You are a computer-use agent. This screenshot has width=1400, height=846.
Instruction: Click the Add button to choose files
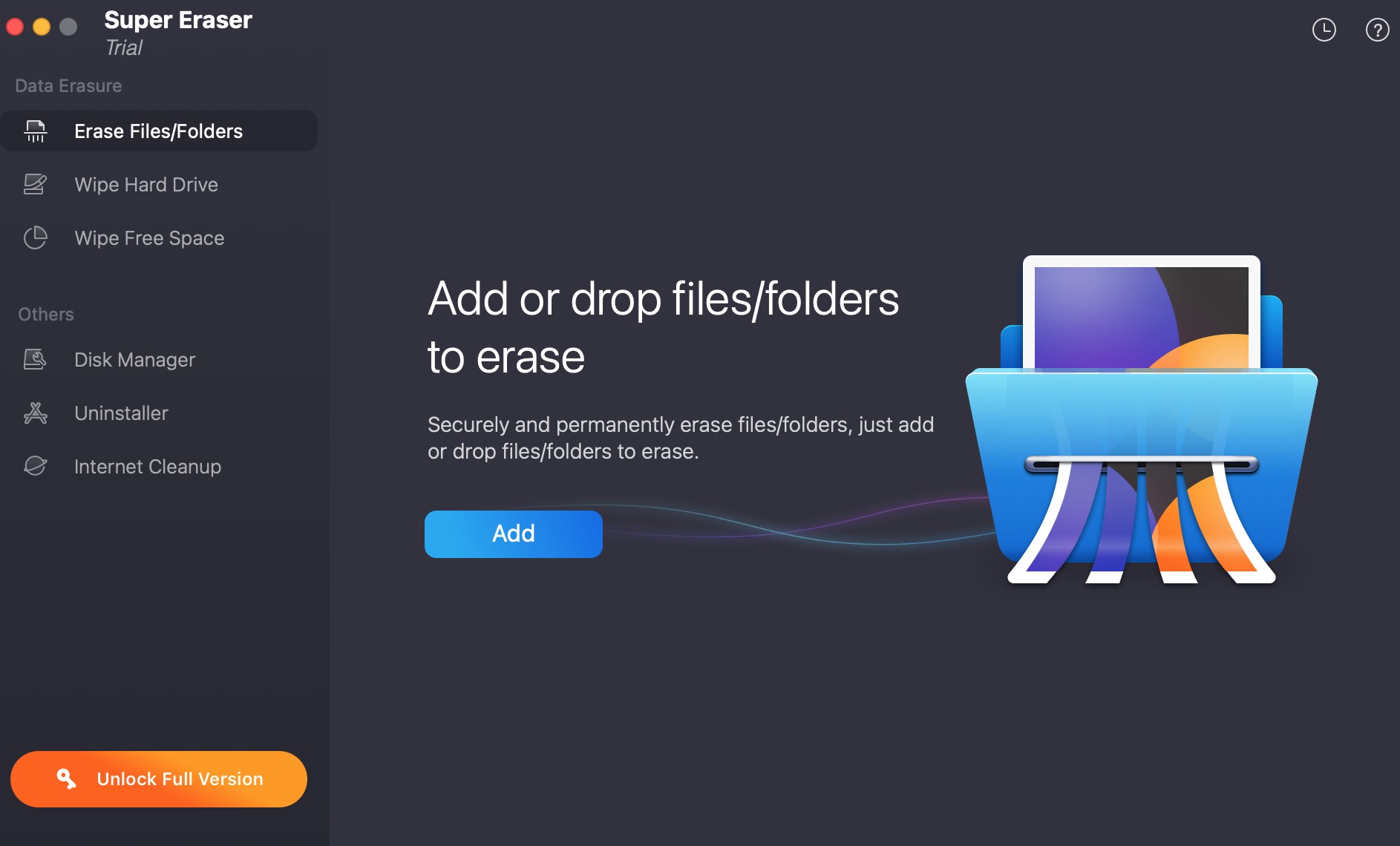(513, 534)
